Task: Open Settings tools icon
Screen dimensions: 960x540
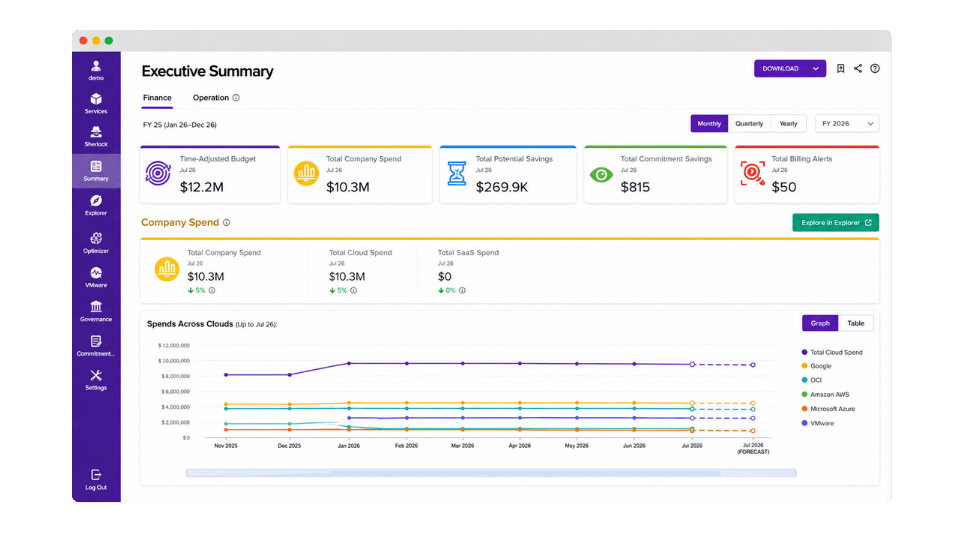Action: [x=96, y=375]
